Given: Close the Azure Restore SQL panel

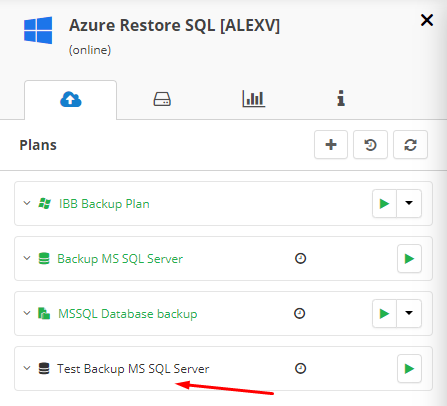Looking at the screenshot, I should [427, 20].
